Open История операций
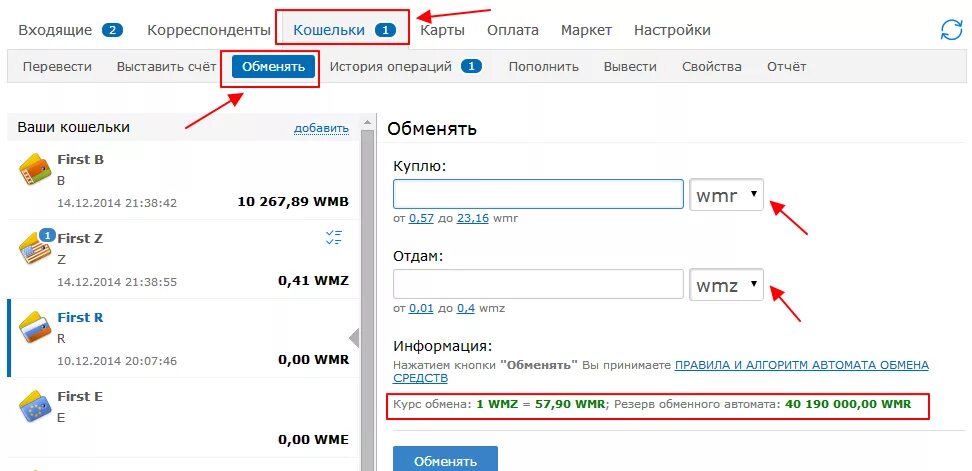Screen dimensions: 972x471 point(391,66)
